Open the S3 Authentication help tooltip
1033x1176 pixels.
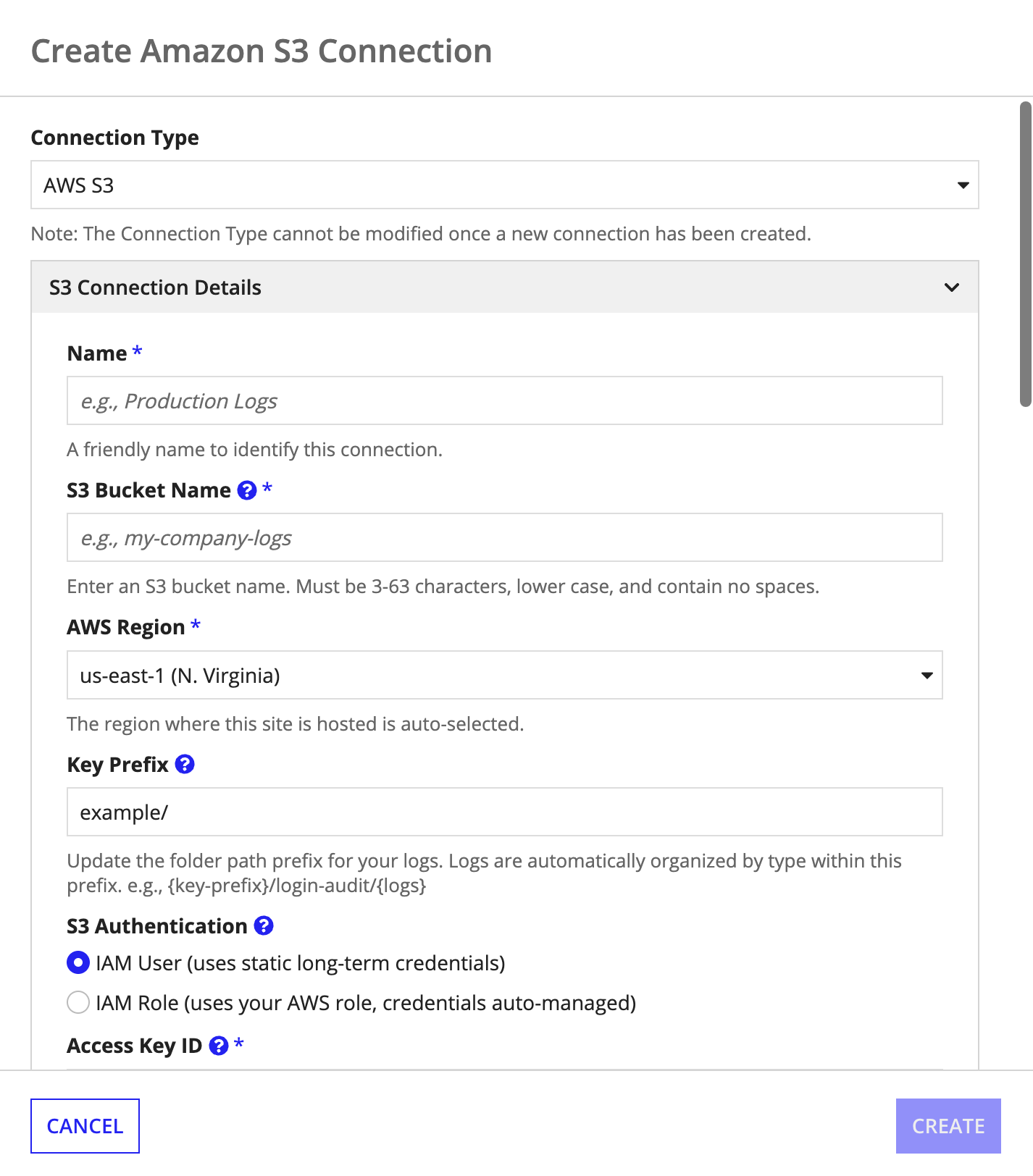pyautogui.click(x=264, y=925)
